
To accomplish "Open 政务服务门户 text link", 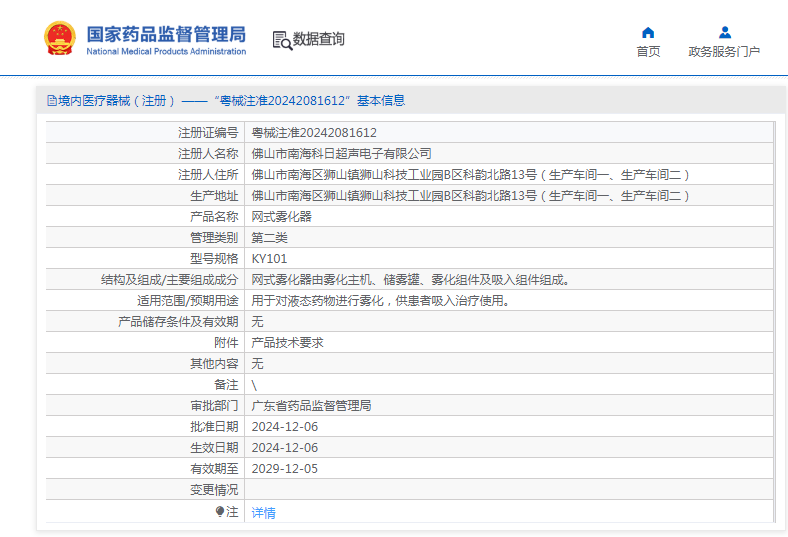I will click(x=724, y=51).
